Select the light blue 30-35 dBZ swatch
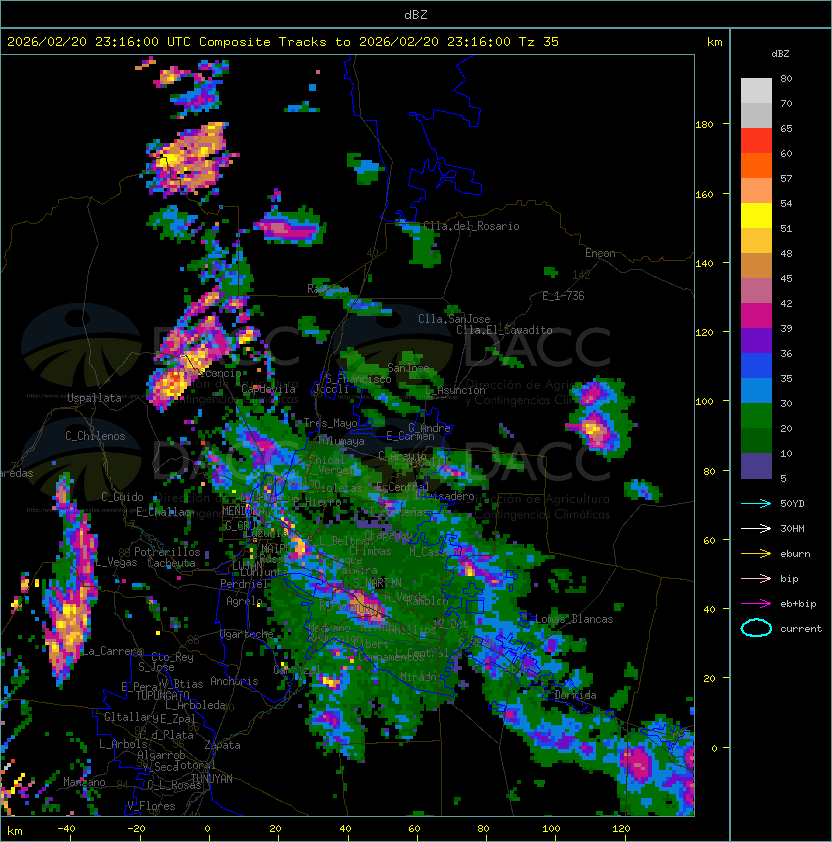This screenshot has width=832, height=842. pos(756,391)
